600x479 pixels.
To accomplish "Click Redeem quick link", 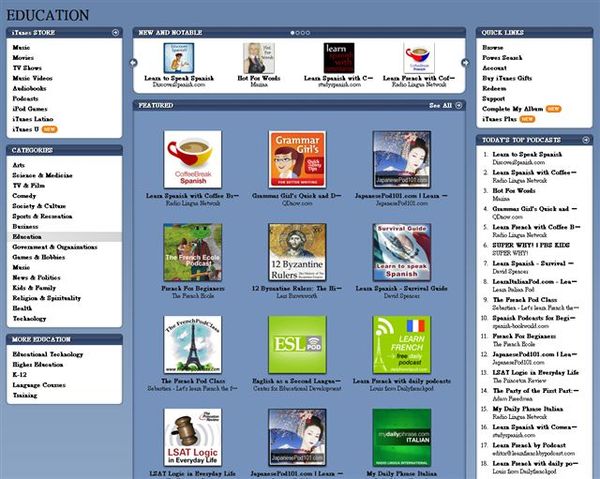I will tap(494, 88).
